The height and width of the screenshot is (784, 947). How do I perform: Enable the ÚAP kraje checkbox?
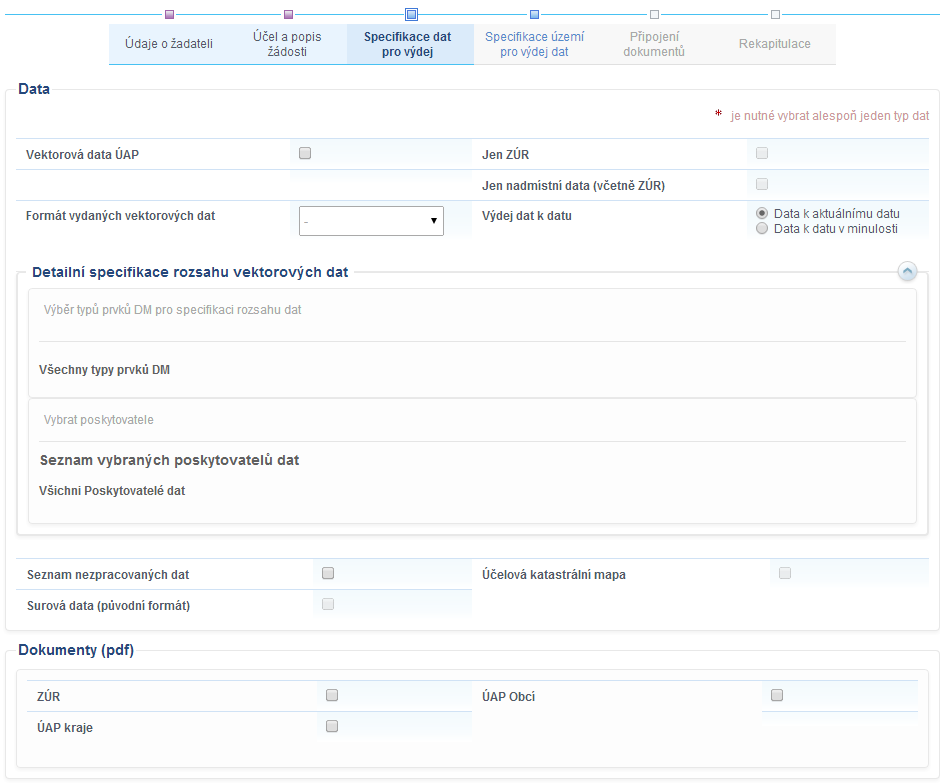(x=332, y=726)
